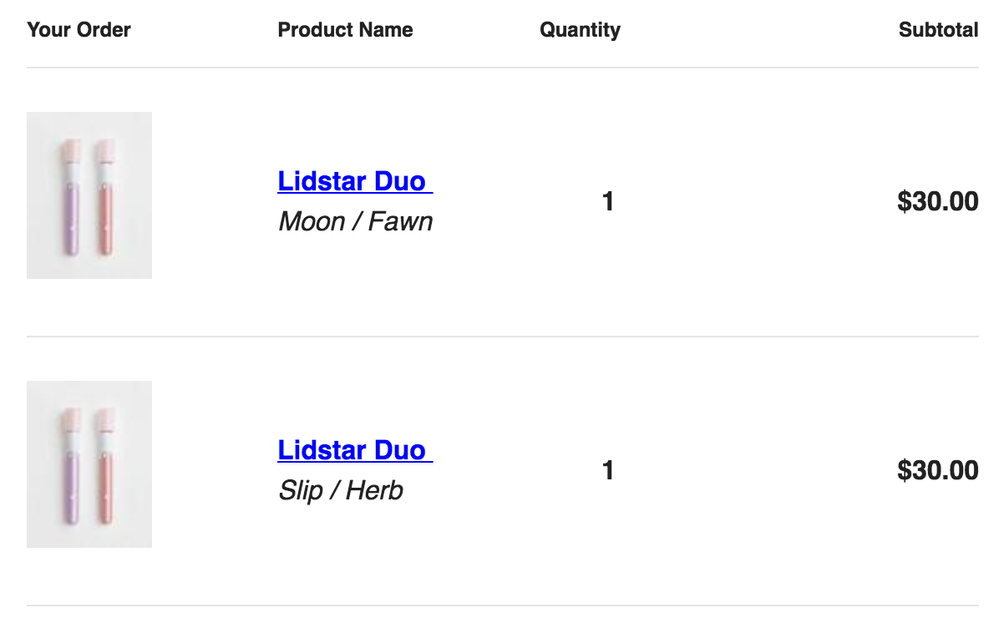Click the Moon / Fawn product thumbnail
The width and height of the screenshot is (999, 628).
pyautogui.click(x=89, y=195)
